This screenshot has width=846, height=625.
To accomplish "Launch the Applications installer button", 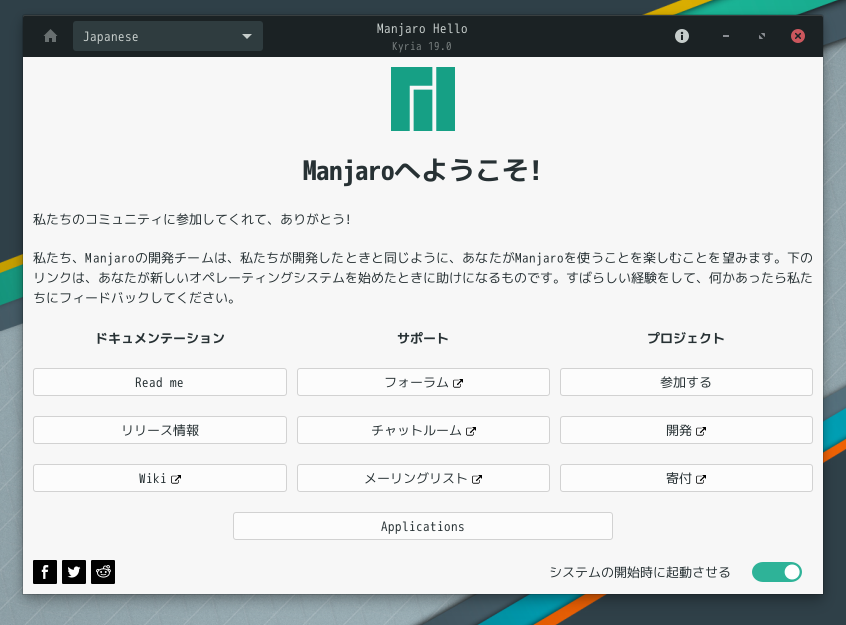I will pos(423,526).
